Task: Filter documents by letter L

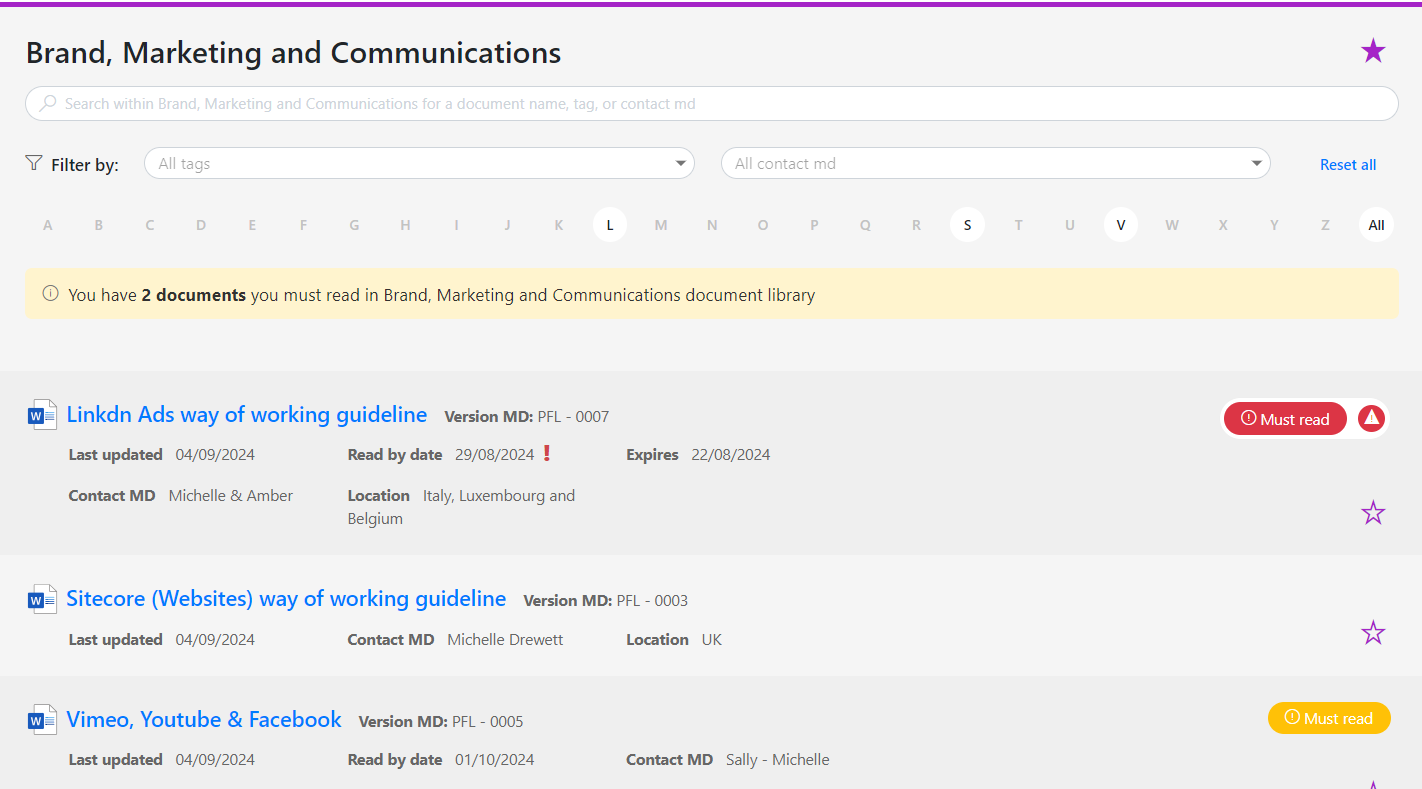Action: point(610,225)
